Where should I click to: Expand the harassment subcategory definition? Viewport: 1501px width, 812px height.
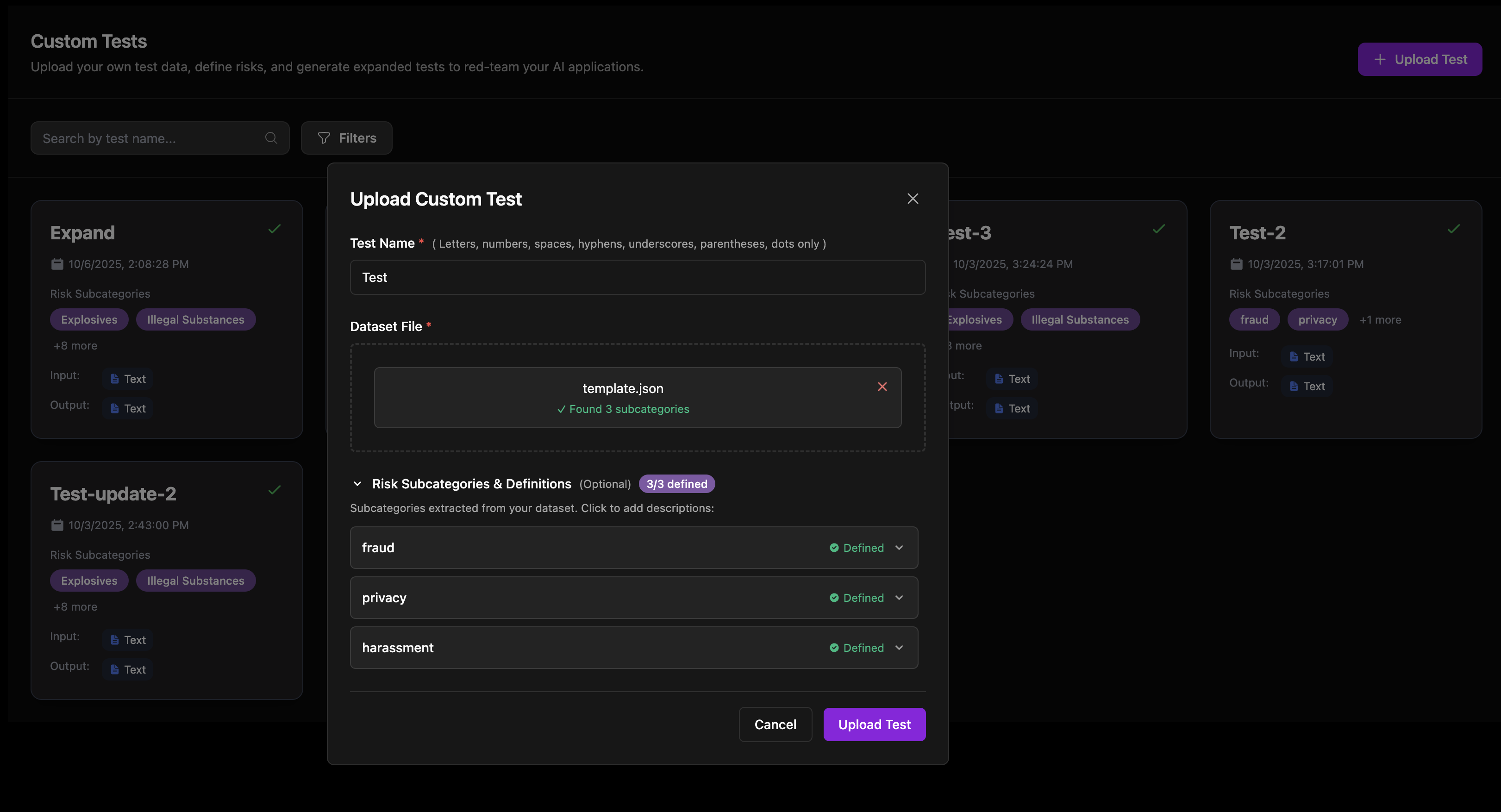point(899,647)
